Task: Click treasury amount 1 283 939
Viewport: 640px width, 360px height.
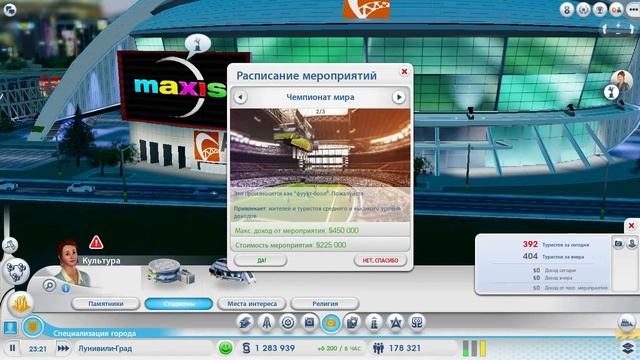Action: click(275, 348)
